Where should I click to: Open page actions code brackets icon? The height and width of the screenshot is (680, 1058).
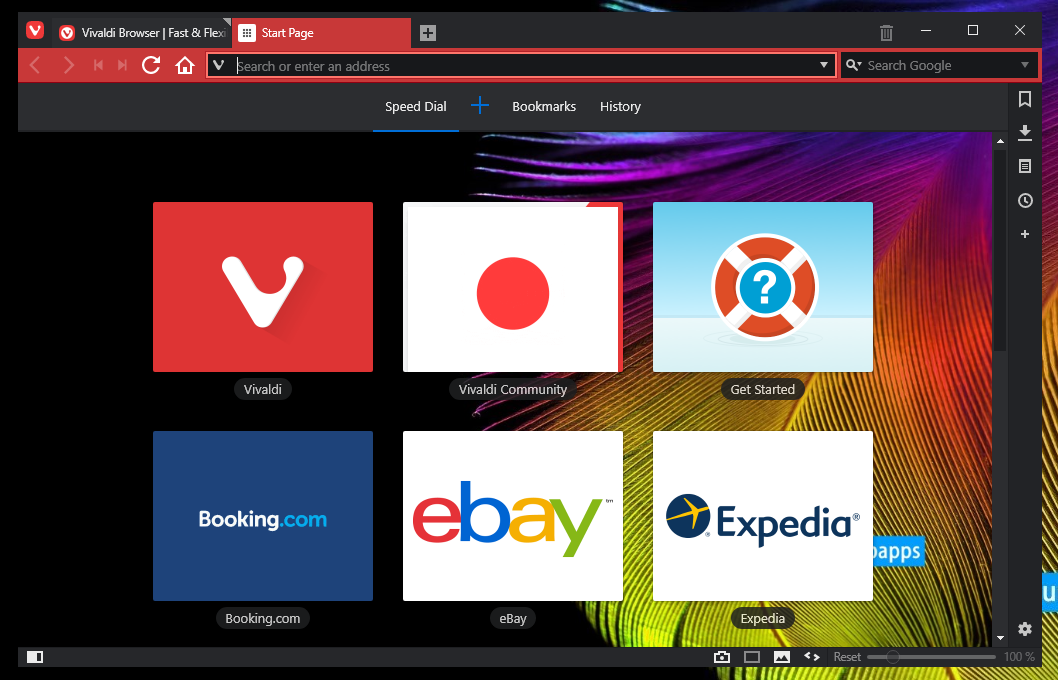coord(812,656)
